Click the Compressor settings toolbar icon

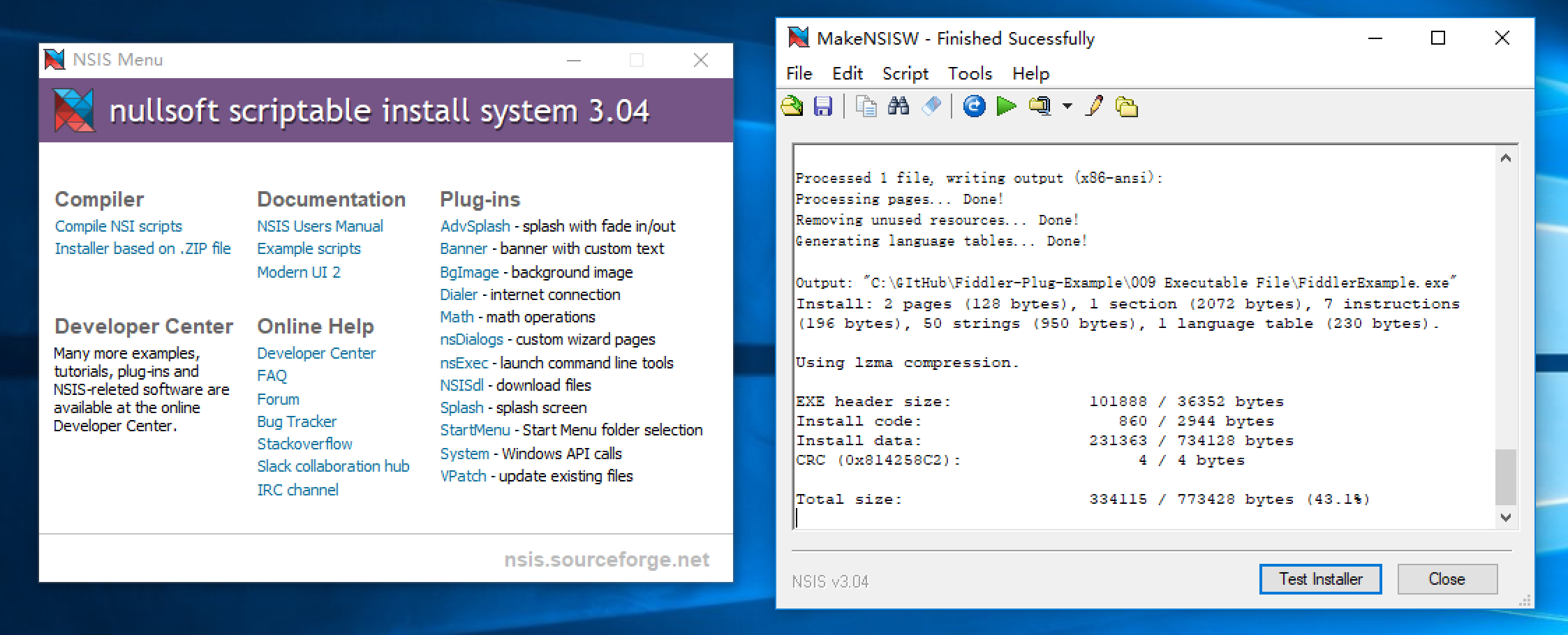[1040, 106]
